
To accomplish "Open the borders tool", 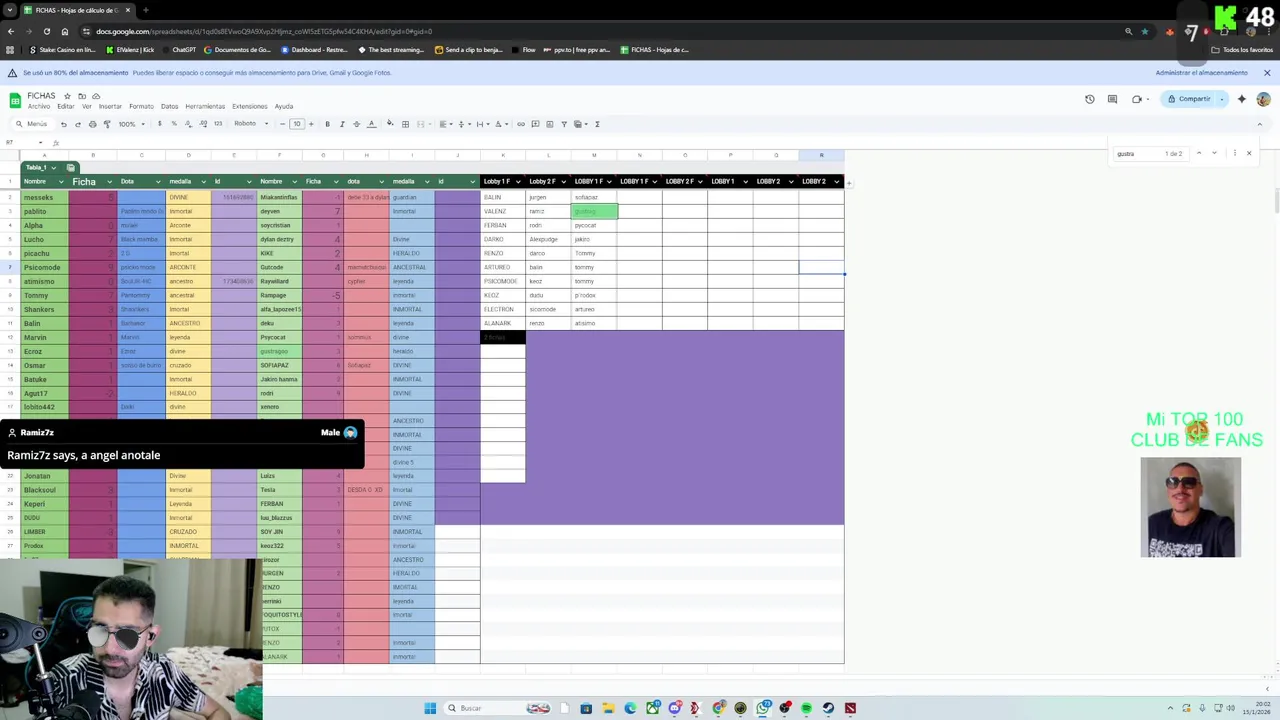I will pyautogui.click(x=405, y=124).
